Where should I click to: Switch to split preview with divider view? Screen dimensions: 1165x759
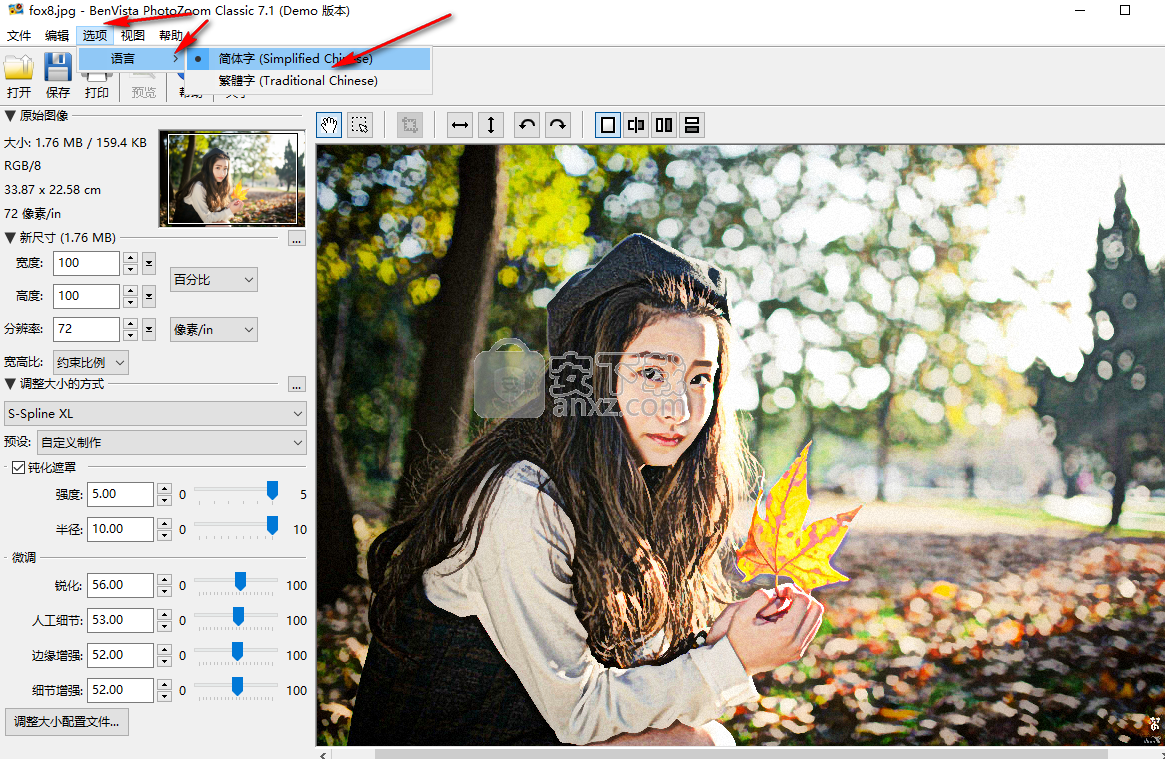(635, 125)
